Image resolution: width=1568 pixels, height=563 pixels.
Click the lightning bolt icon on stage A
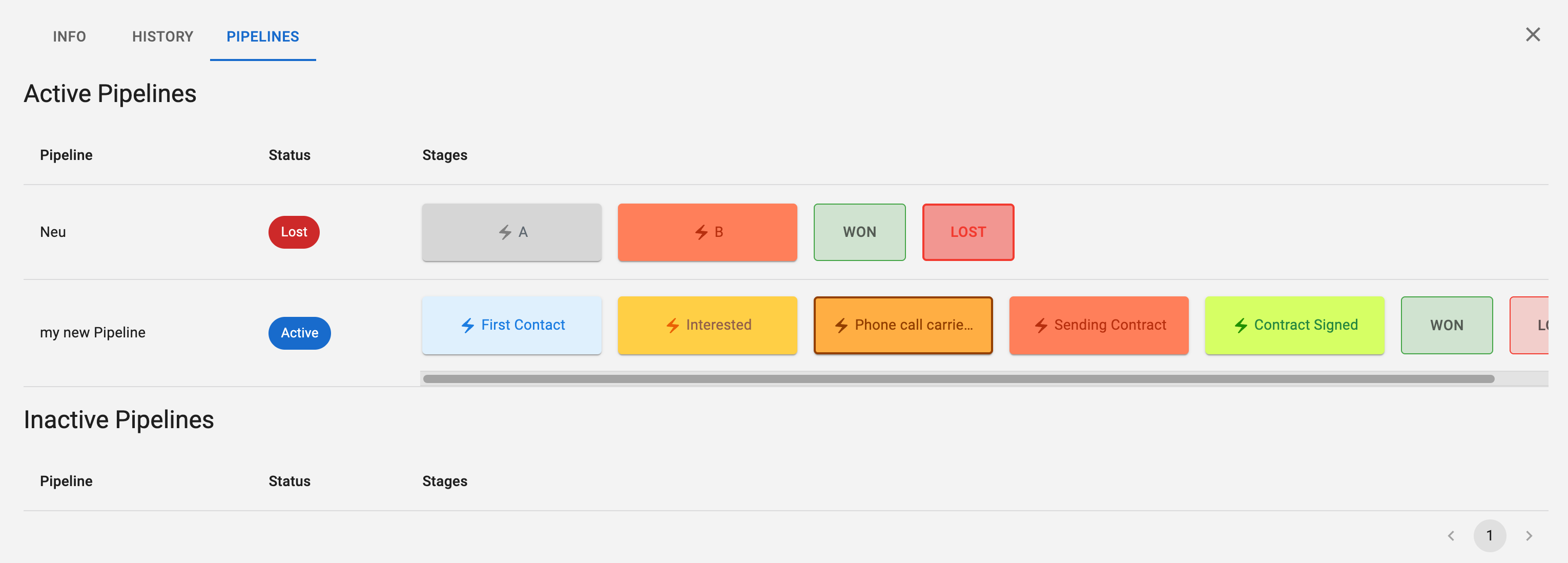(x=505, y=232)
